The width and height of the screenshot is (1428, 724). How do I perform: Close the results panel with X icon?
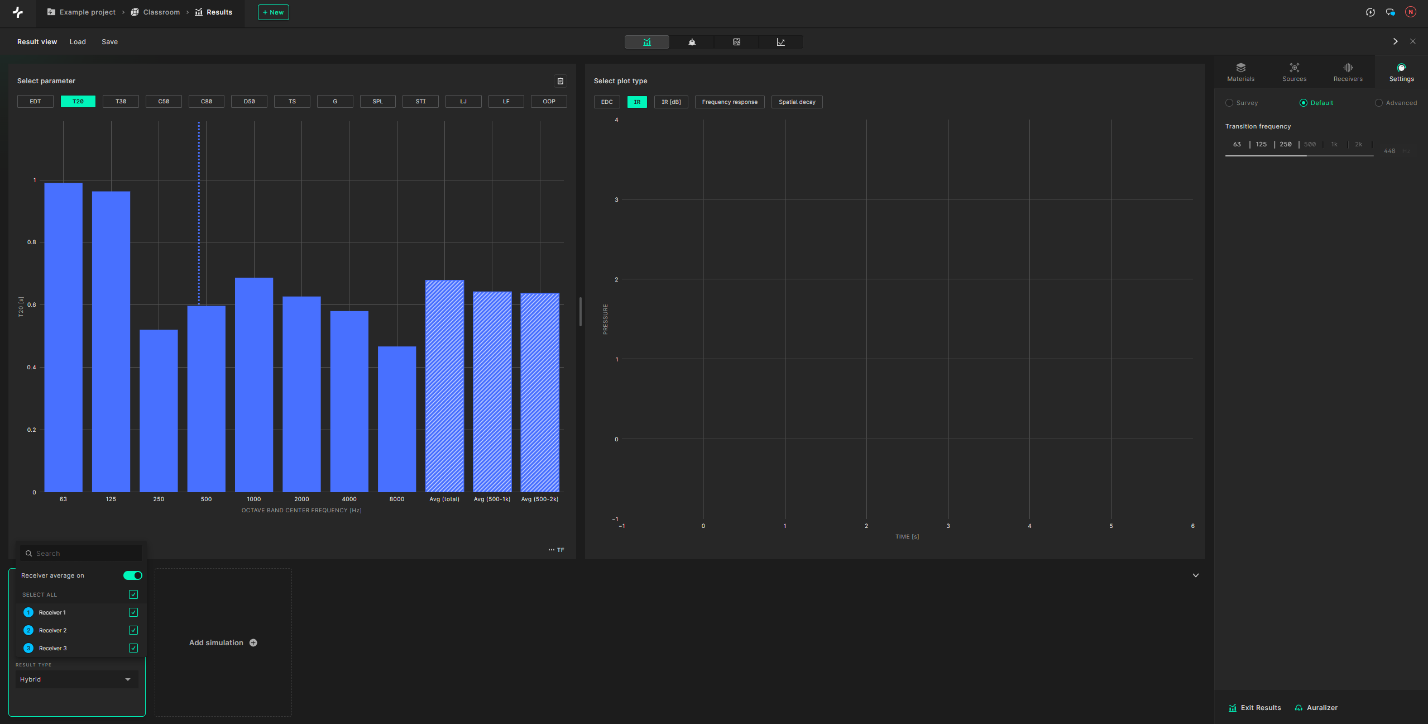[x=1412, y=42]
